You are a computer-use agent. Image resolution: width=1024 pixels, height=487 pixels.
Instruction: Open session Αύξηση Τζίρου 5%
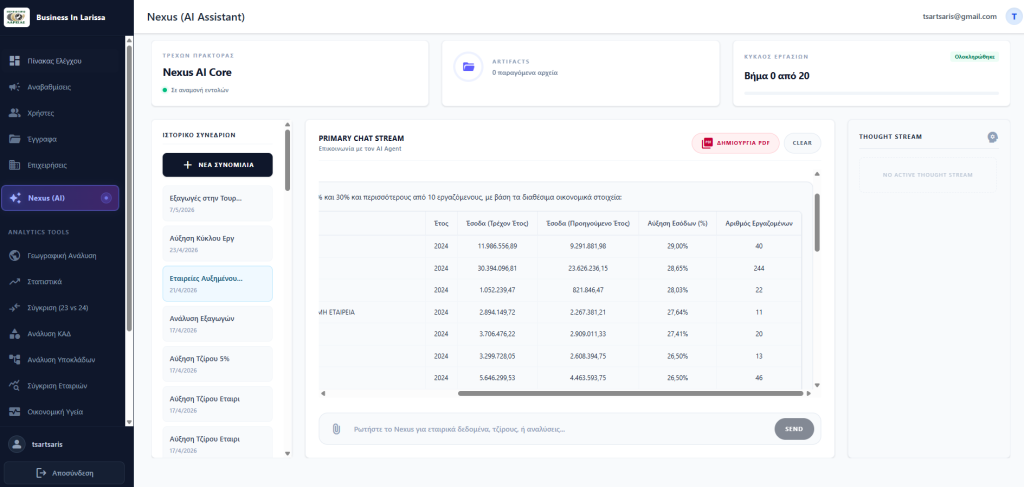coord(217,364)
